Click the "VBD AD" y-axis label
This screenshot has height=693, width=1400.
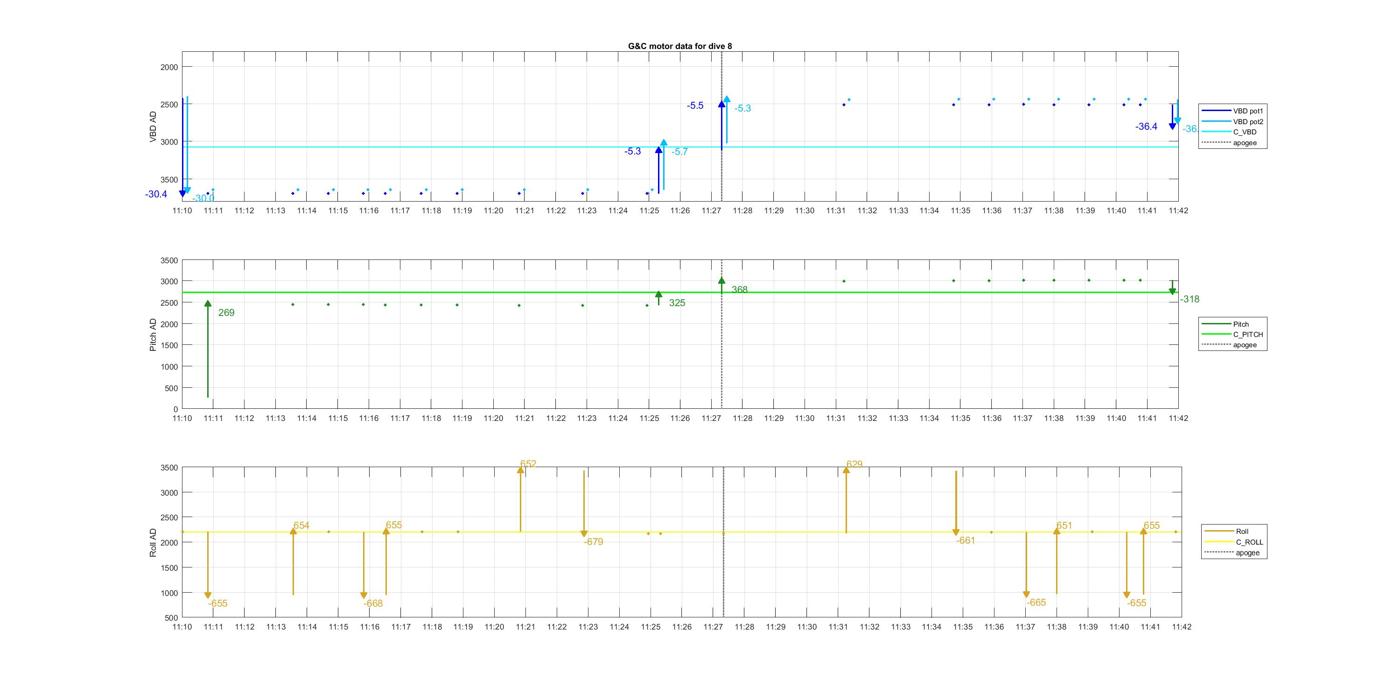tap(154, 126)
